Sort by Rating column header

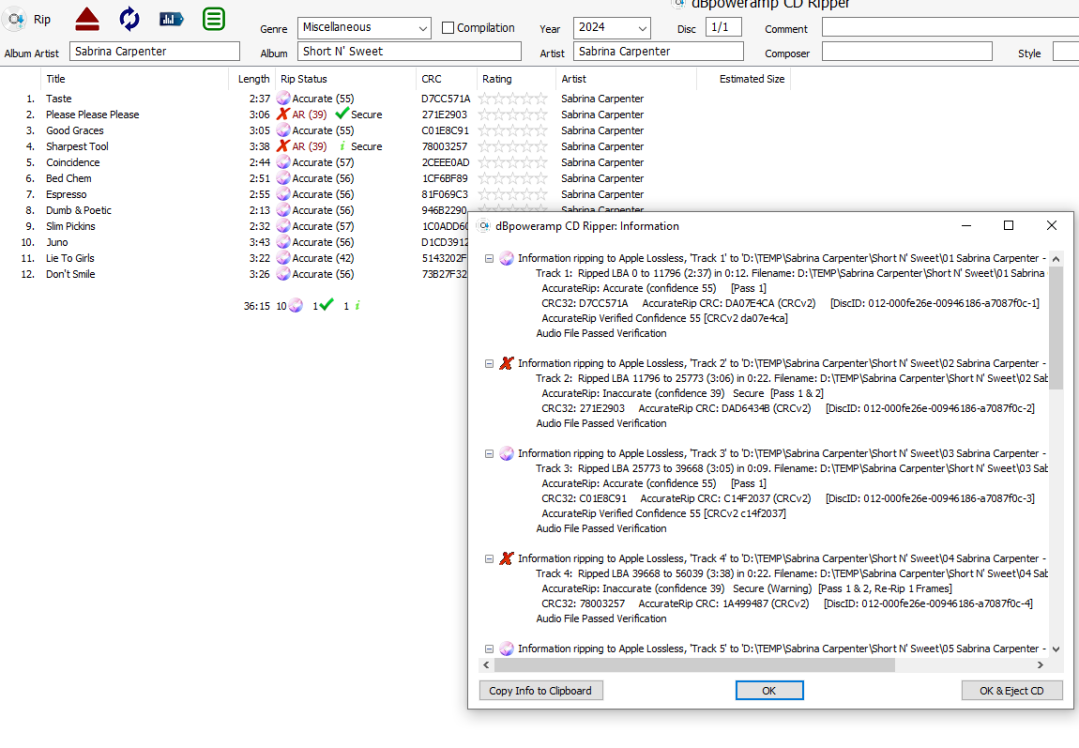tap(516, 79)
